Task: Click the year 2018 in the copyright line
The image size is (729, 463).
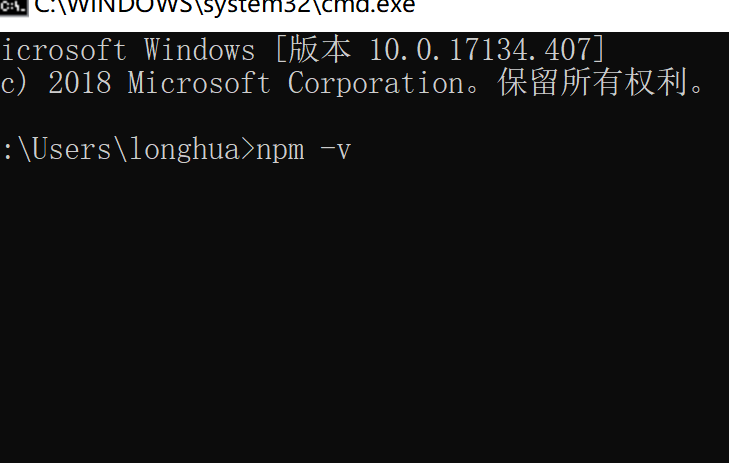Action: point(80,83)
